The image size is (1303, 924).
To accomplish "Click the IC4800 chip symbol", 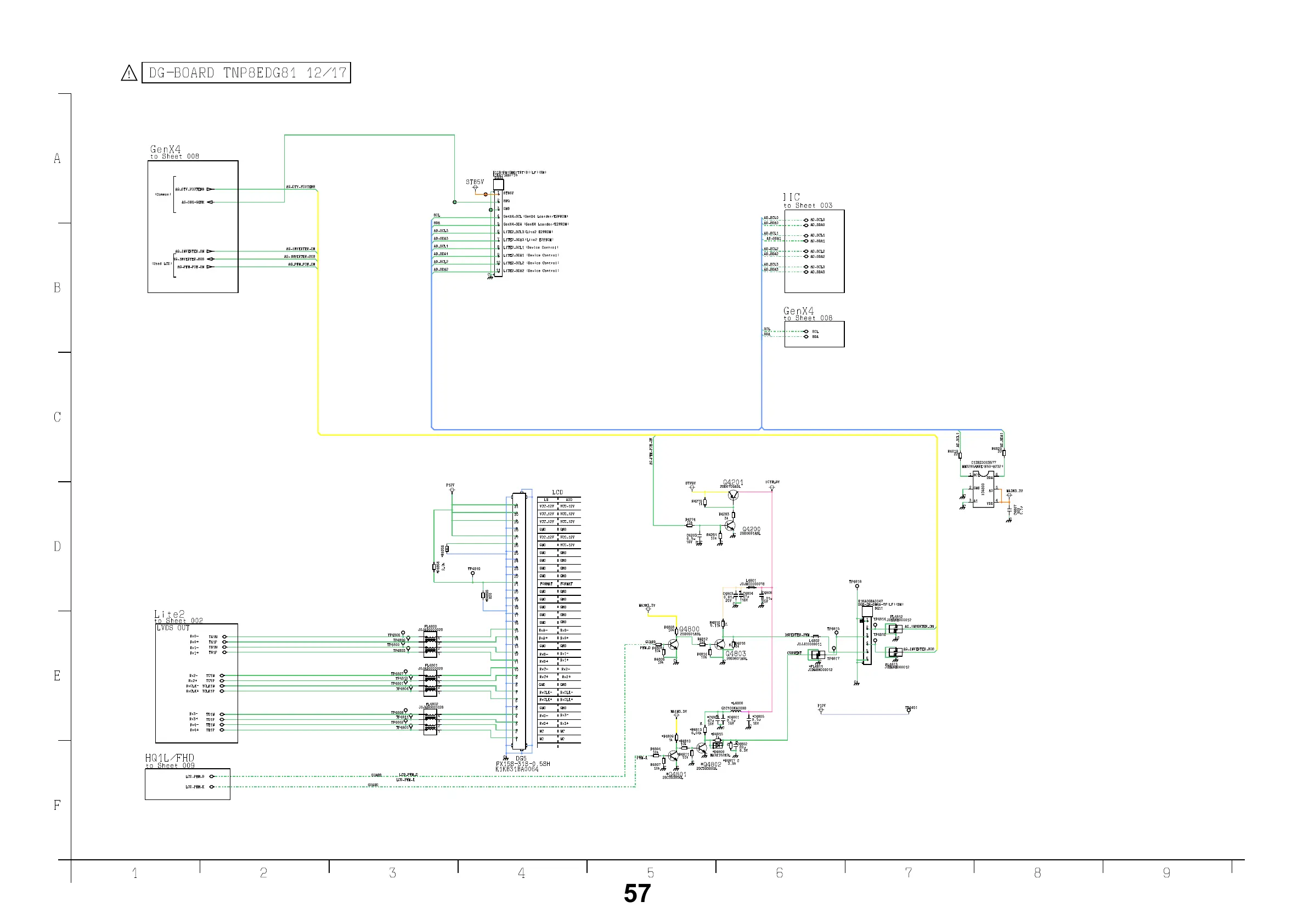I will [983, 489].
